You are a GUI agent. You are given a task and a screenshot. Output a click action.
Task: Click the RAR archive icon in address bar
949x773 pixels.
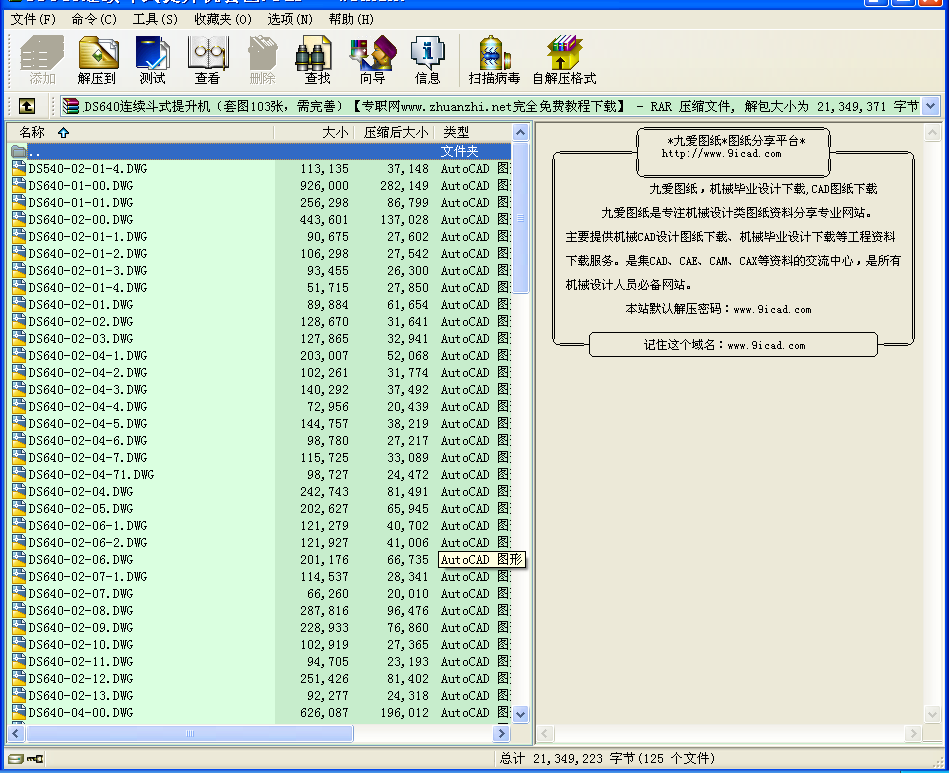(71, 107)
